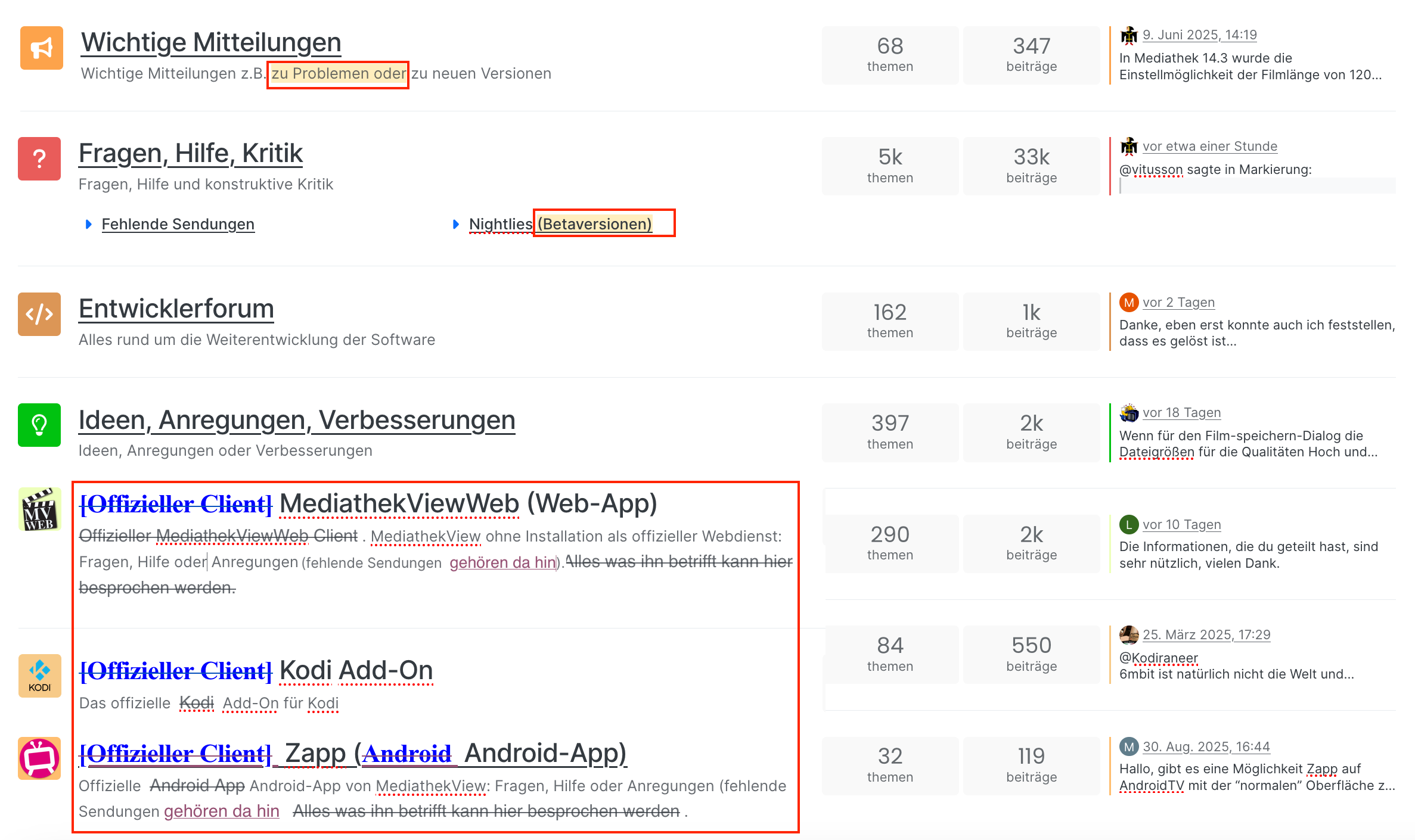Click the orange M user avatar
The height and width of the screenshot is (840, 1415).
click(1128, 303)
